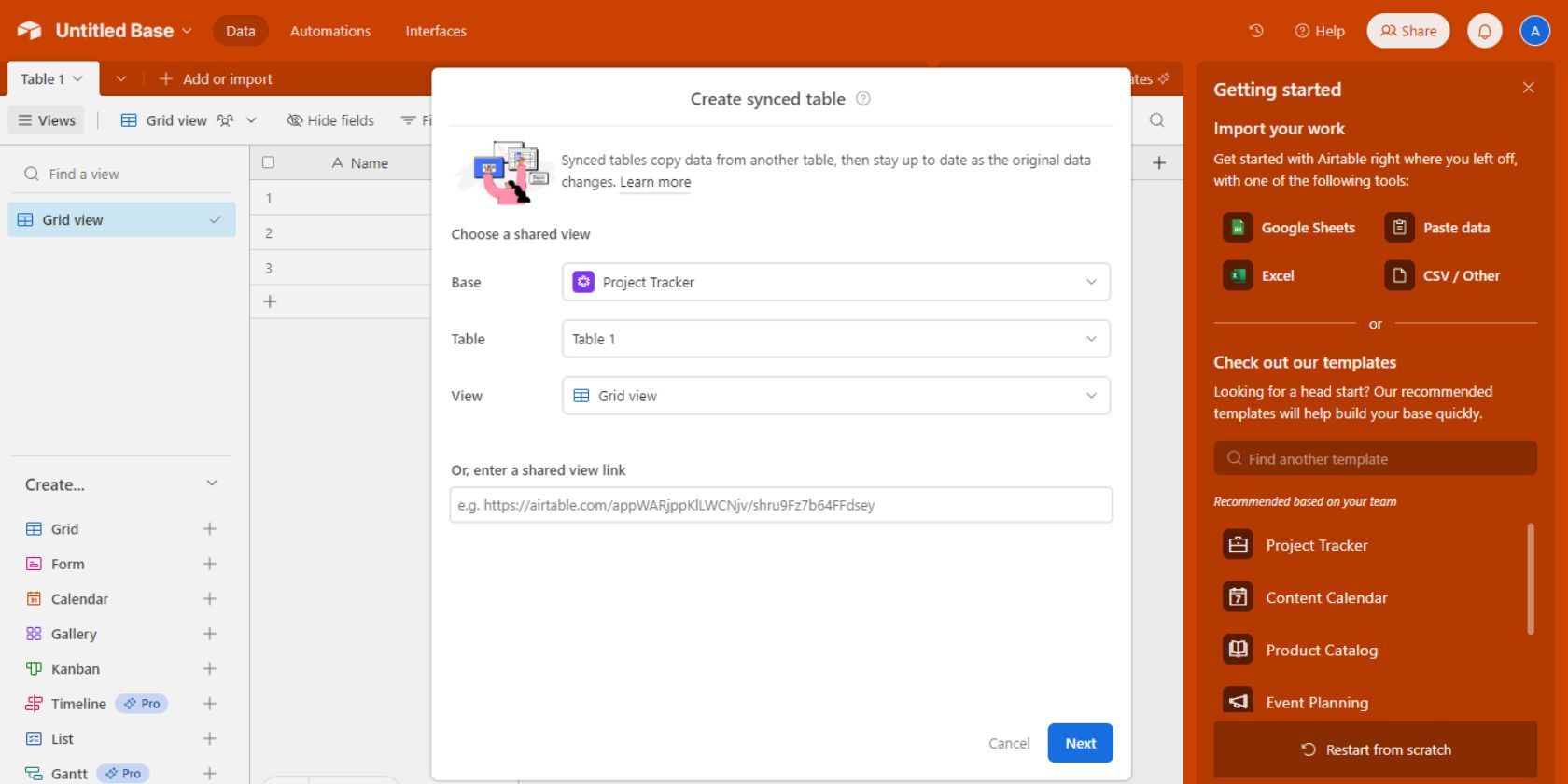Click Hide fields toggle
Viewport: 1568px width, 784px height.
(x=330, y=120)
